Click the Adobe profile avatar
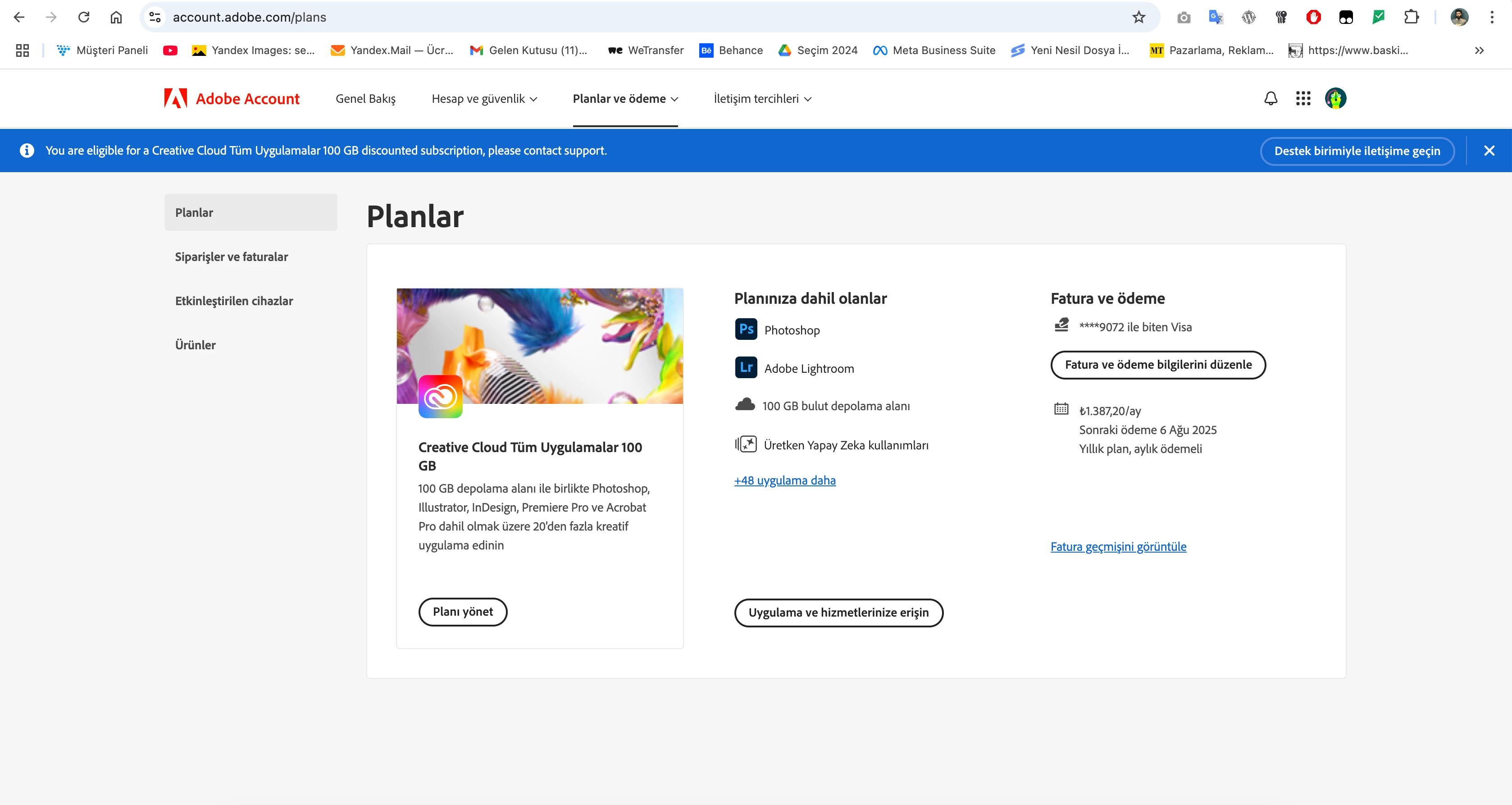1512x805 pixels. pyautogui.click(x=1335, y=99)
